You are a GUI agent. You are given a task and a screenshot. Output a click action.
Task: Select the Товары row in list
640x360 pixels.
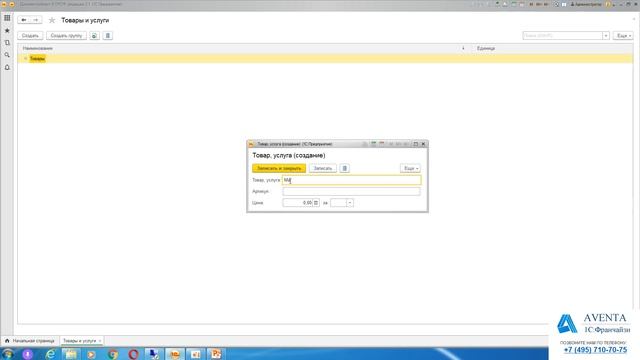point(325,59)
